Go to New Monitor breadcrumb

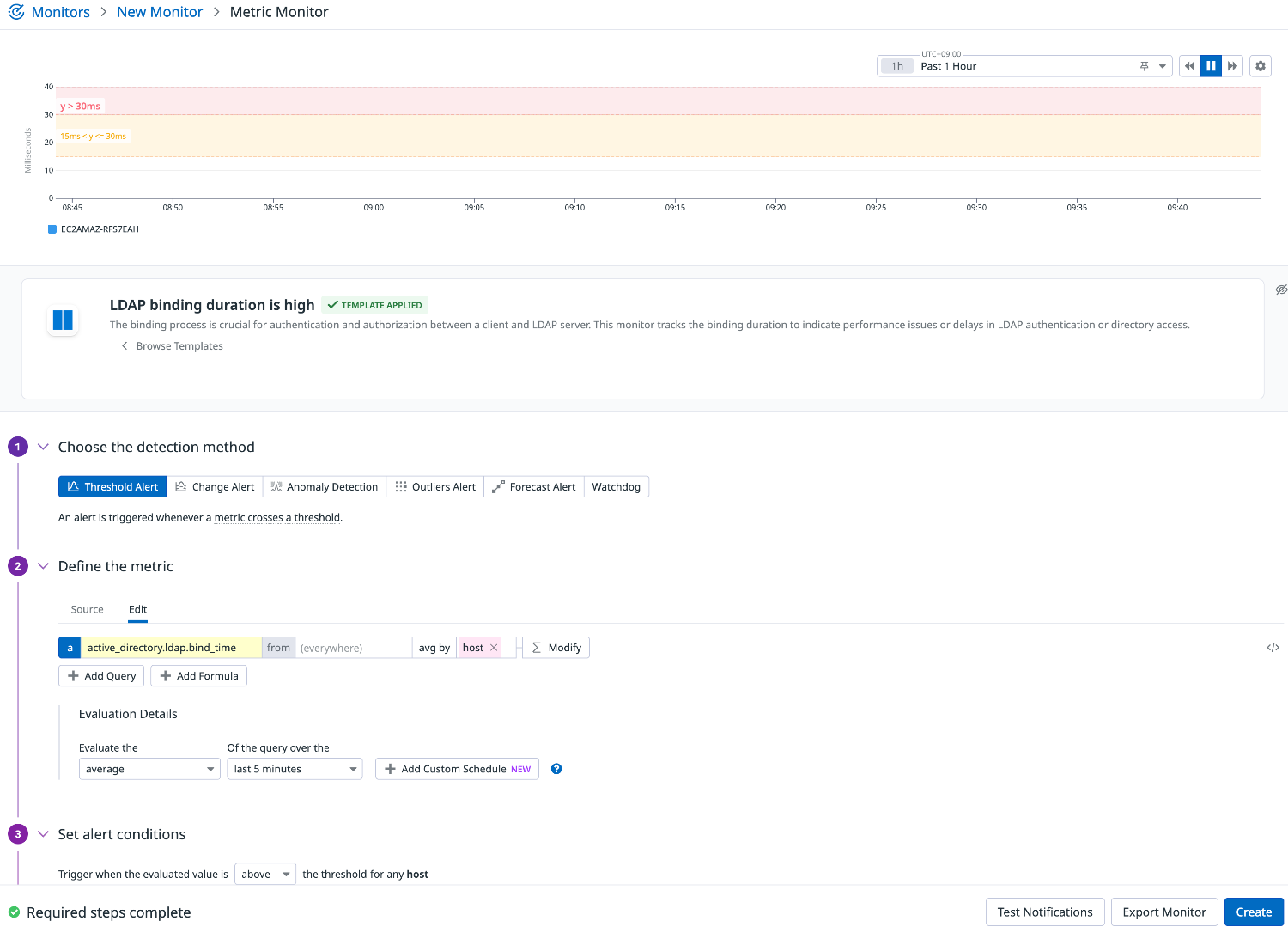point(160,12)
